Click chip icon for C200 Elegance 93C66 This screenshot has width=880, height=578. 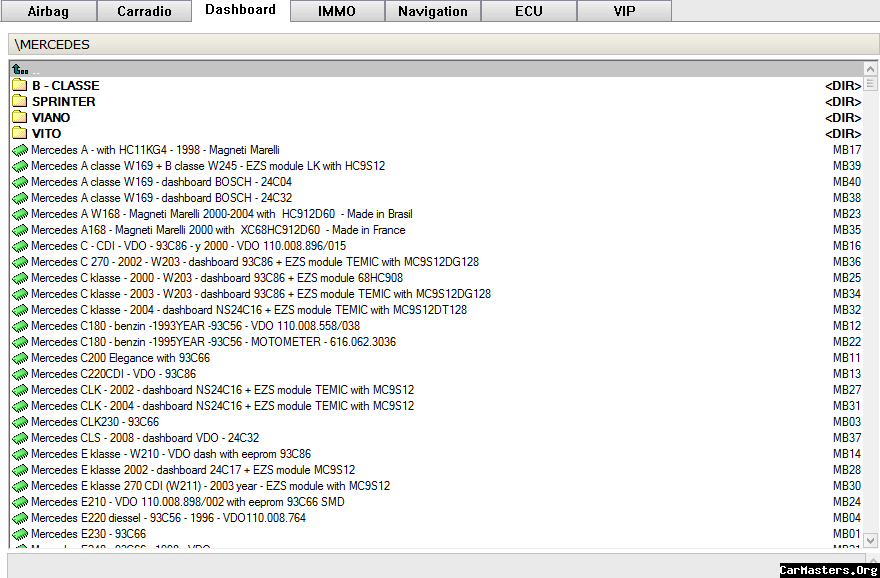pyautogui.click(x=20, y=358)
